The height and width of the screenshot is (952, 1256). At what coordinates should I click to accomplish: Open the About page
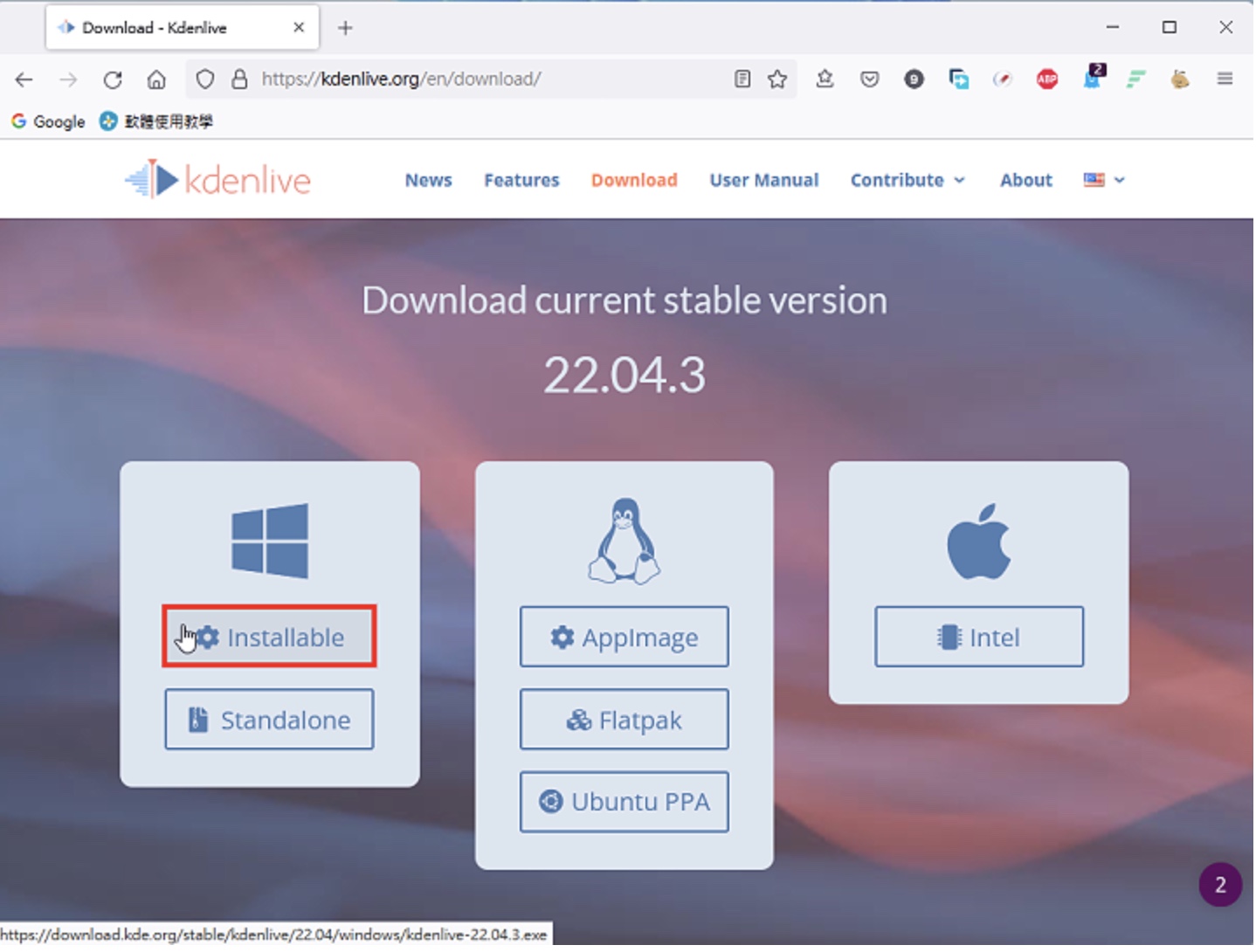pos(1026,181)
